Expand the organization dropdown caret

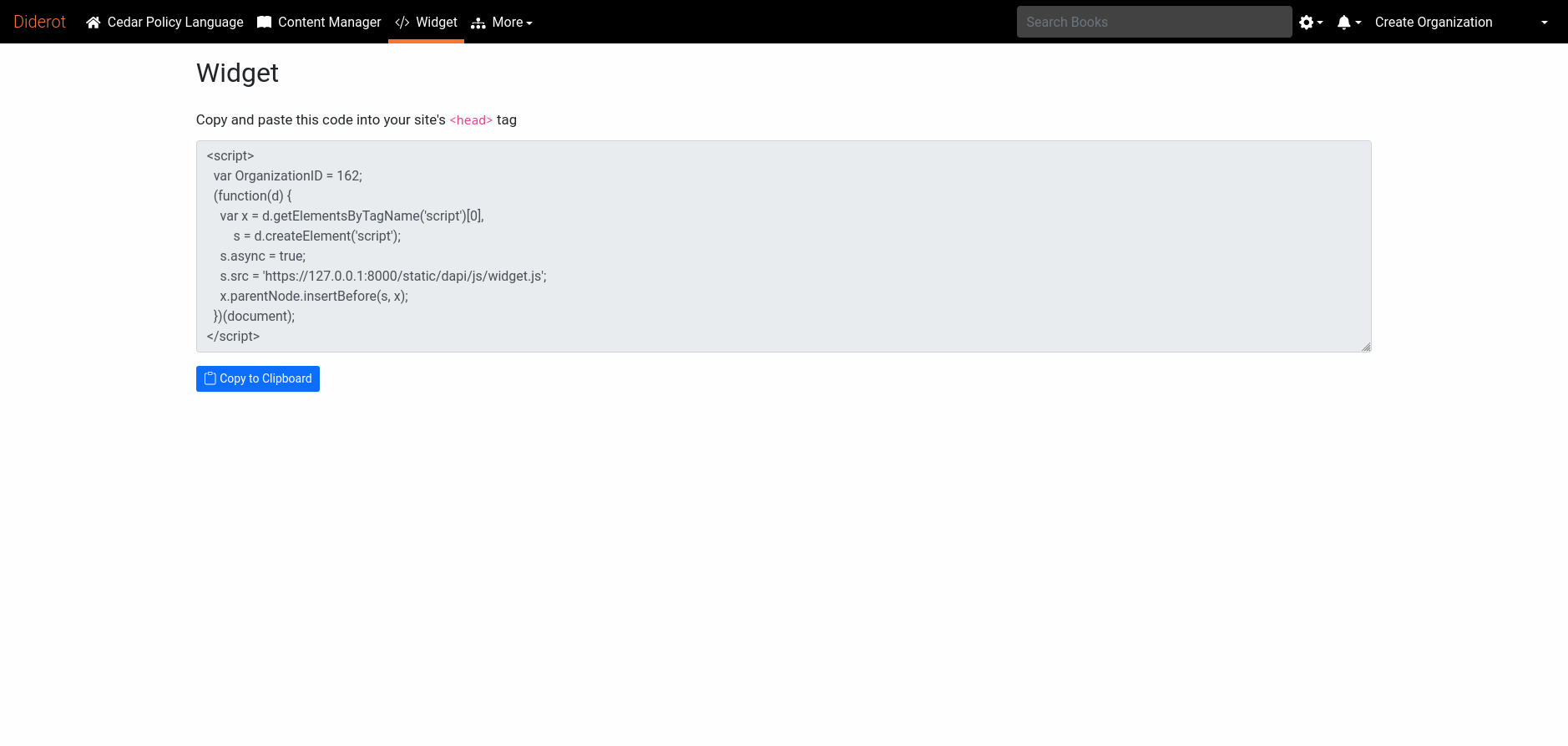pyautogui.click(x=1545, y=23)
